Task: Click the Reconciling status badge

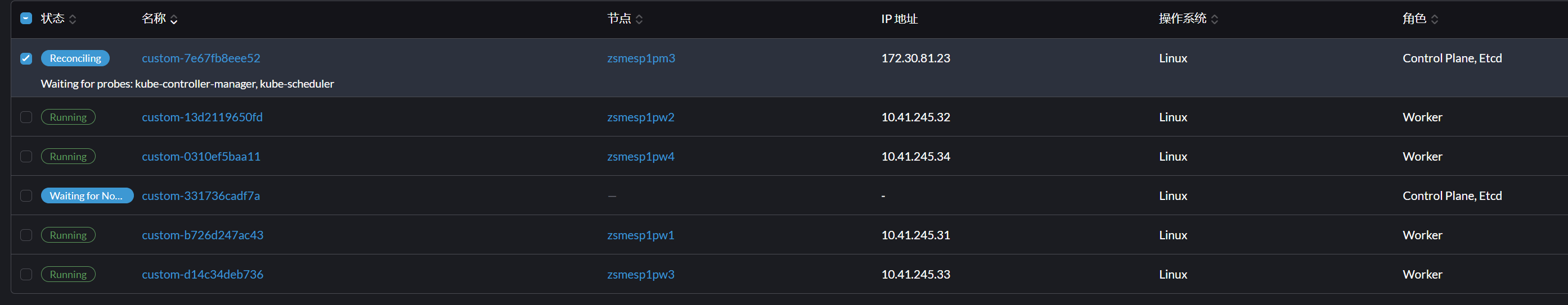Action: point(75,58)
